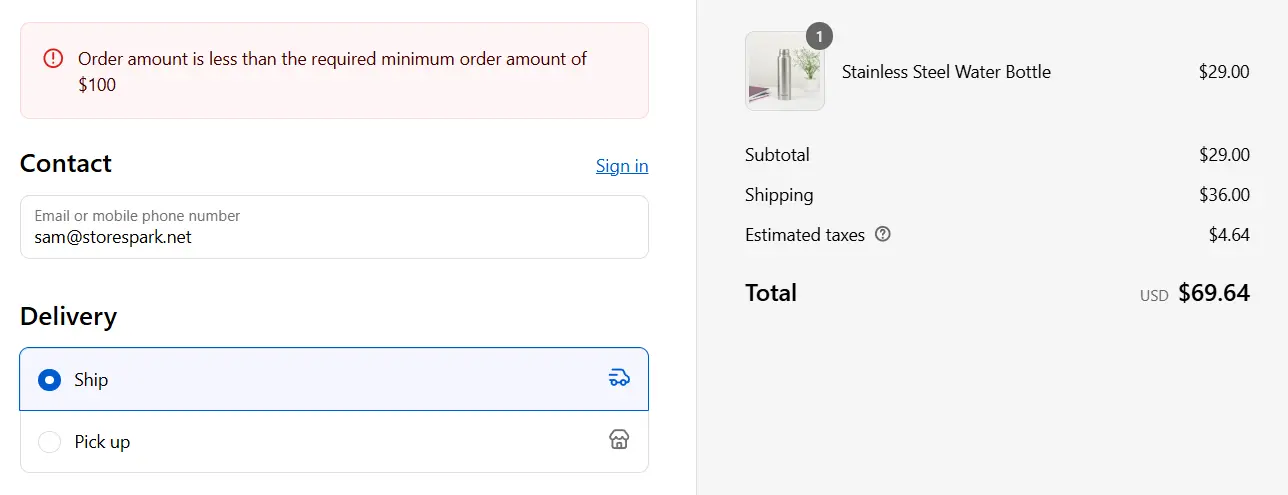This screenshot has height=495, width=1288.
Task: Click the Delivery section heading
Action: tap(68, 317)
